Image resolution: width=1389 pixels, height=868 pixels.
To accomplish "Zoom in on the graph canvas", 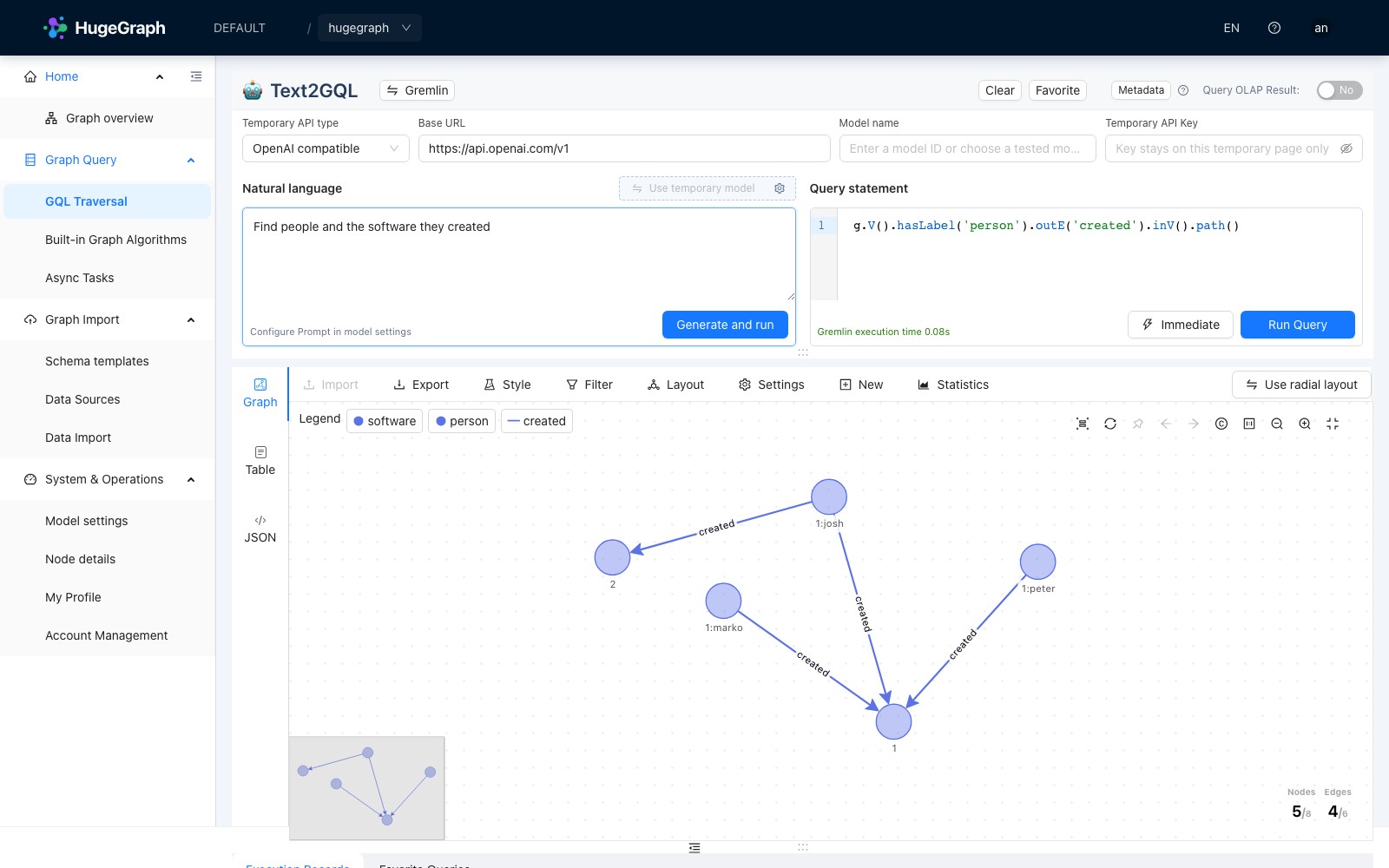I will coord(1305,424).
